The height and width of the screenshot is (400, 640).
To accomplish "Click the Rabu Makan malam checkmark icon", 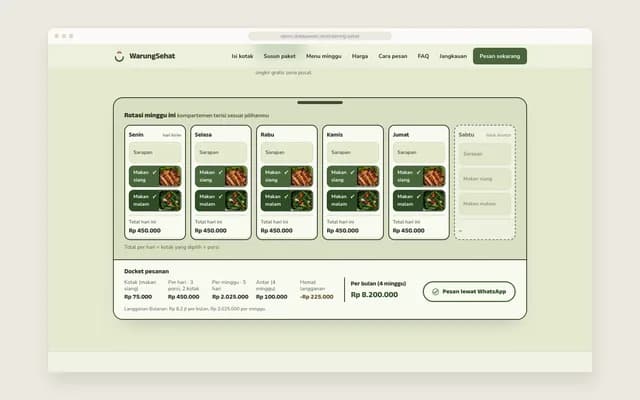I will tap(286, 196).
